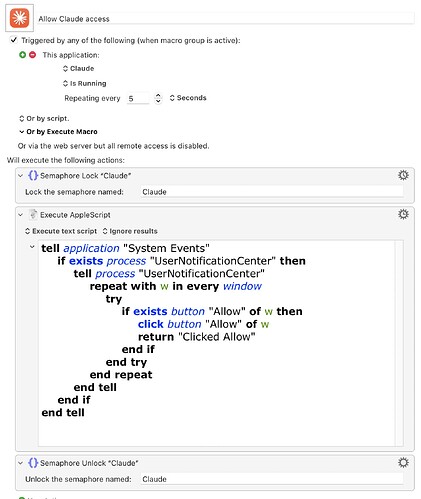Open gear menu for Semaphore Lock action
Image resolution: width=421 pixels, height=499 pixels.
pos(403,175)
